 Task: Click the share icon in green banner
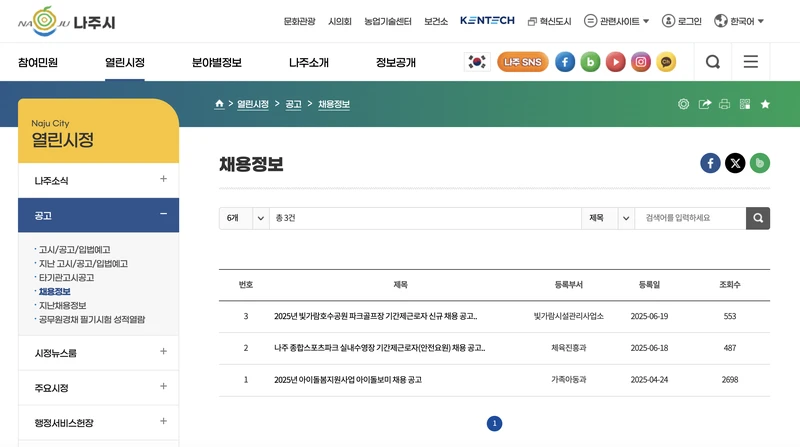705,104
